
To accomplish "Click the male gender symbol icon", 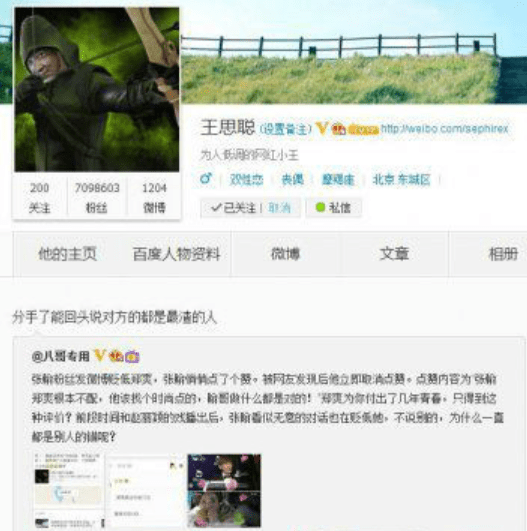I will (206, 178).
